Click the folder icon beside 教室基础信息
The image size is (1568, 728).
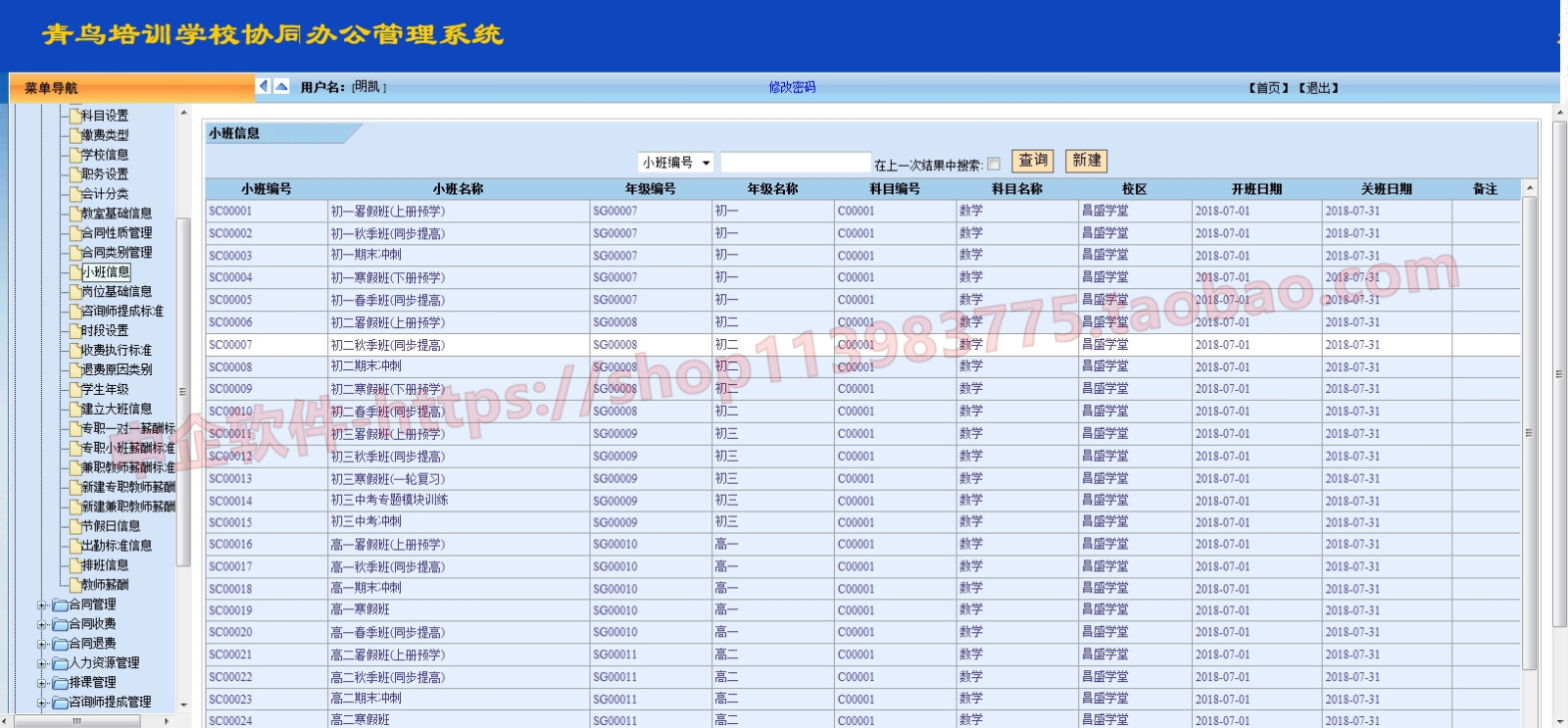(x=74, y=214)
